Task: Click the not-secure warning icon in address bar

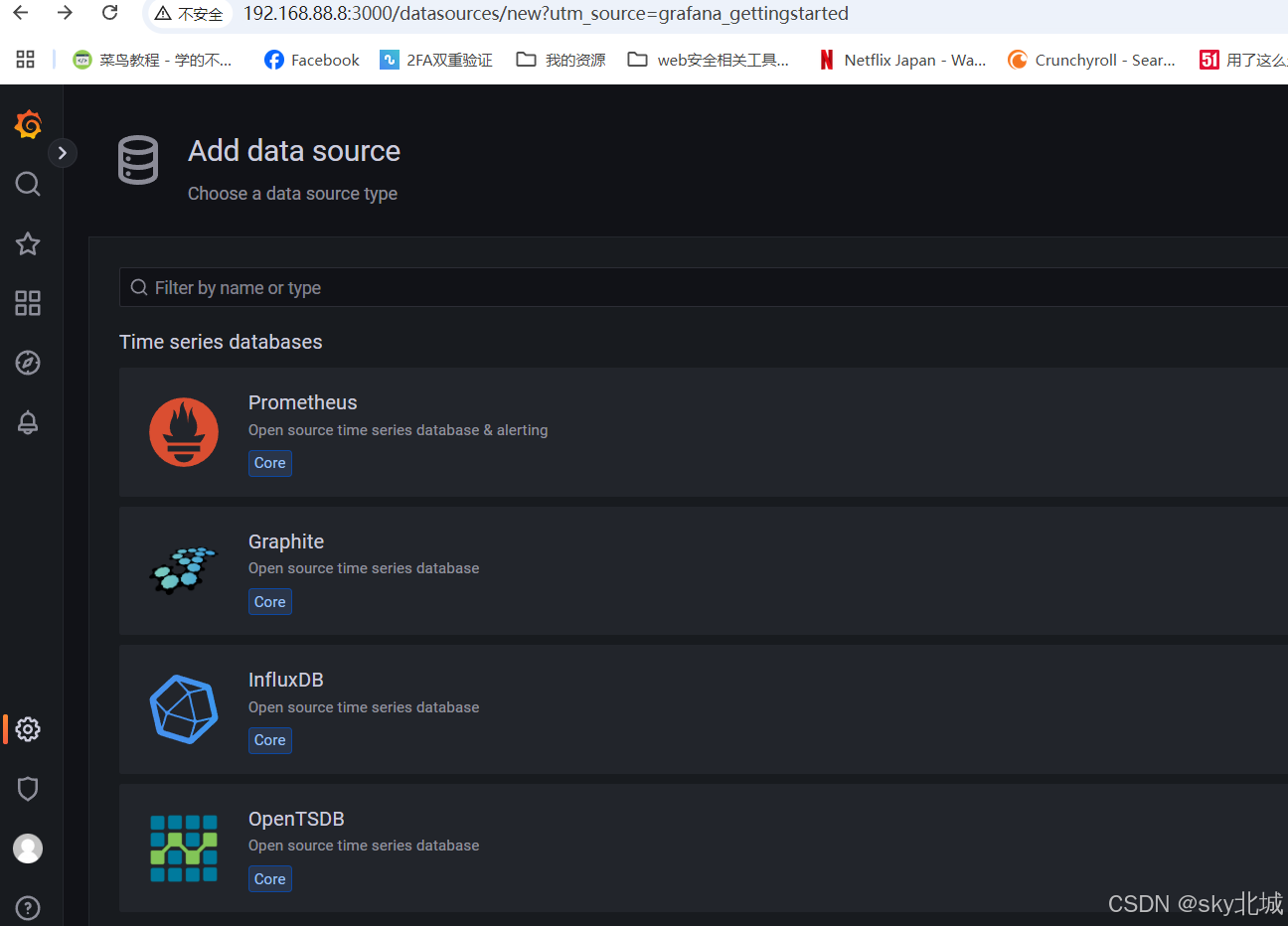Action: 163,14
